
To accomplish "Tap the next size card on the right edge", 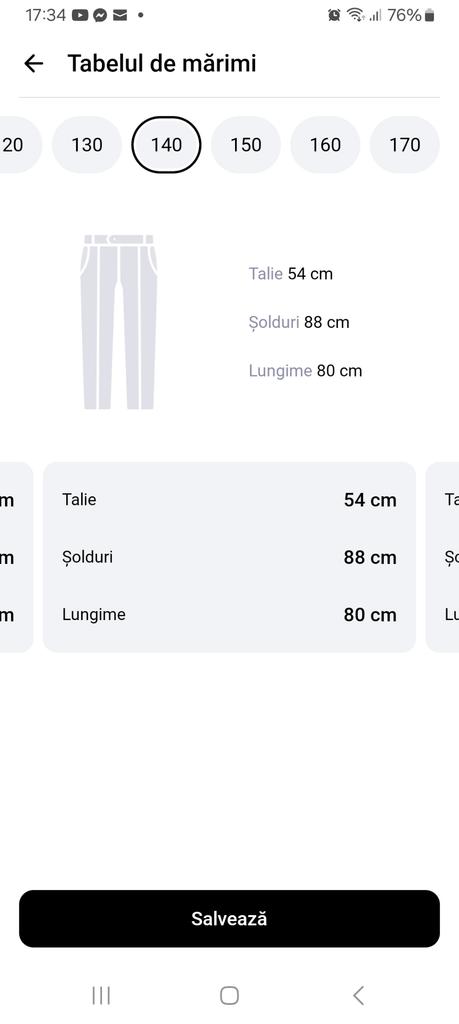I will coord(443,557).
